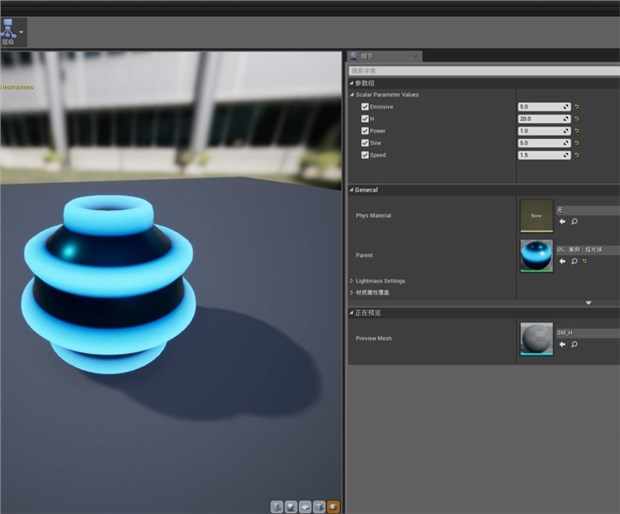Click the Preview Mesh label
This screenshot has width=620, height=514.
pos(374,339)
